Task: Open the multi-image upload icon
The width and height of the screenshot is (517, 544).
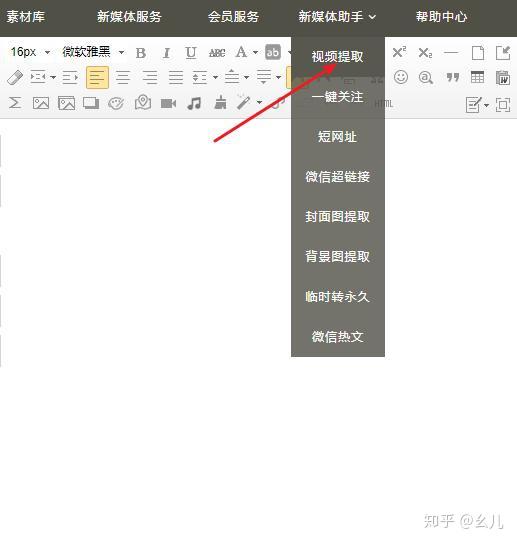Action: [66, 103]
